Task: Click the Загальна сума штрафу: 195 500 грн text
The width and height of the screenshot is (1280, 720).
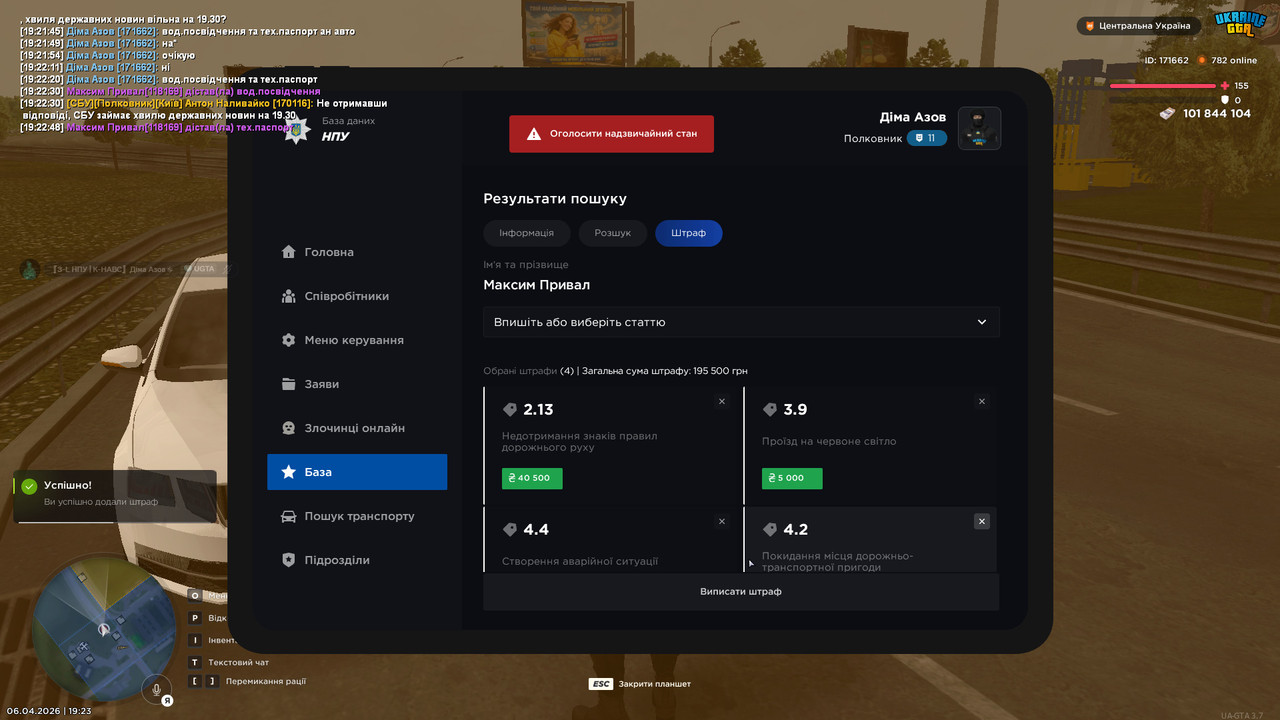Action: pyautogui.click(x=665, y=371)
